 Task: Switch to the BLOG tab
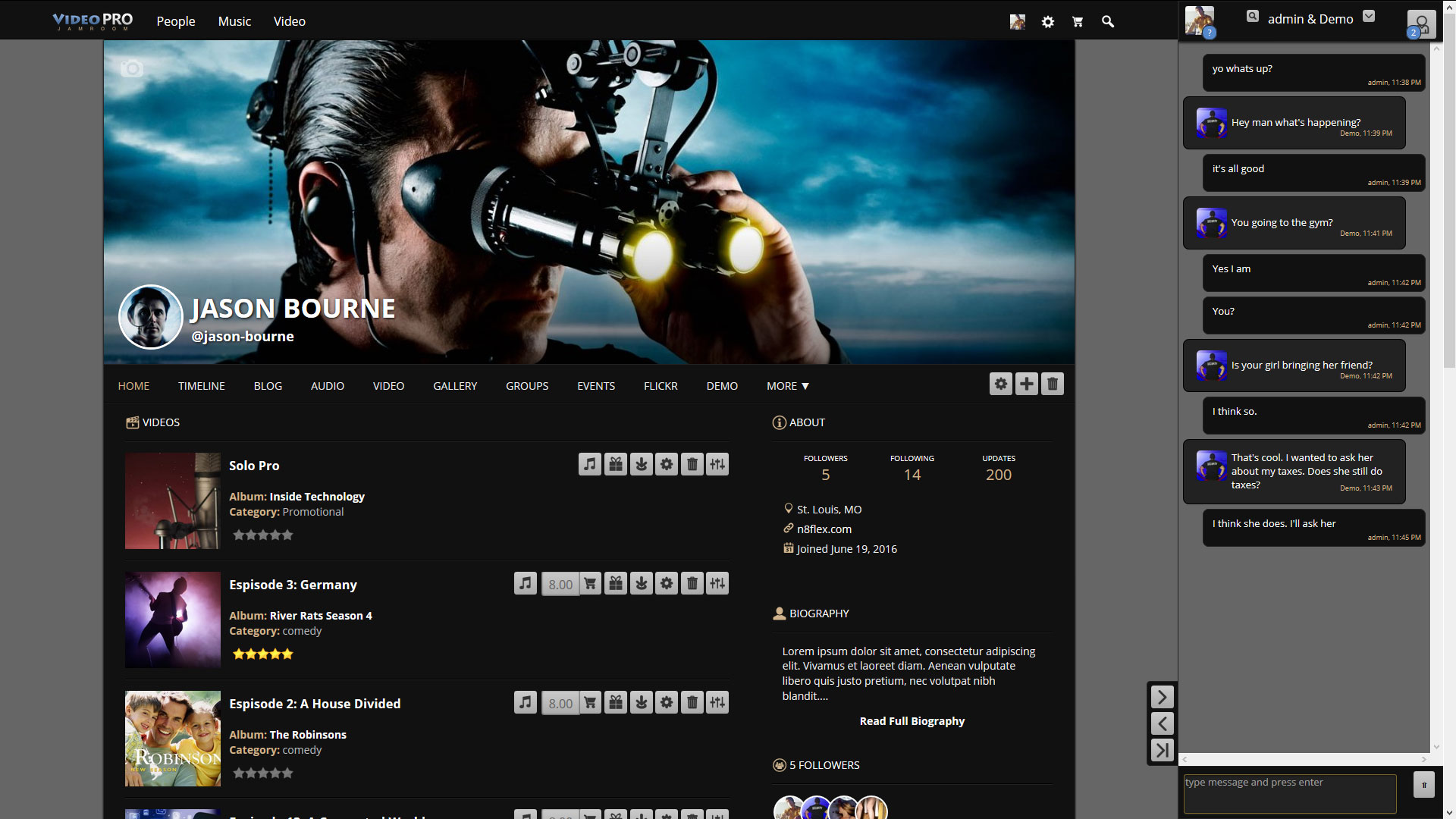268,386
